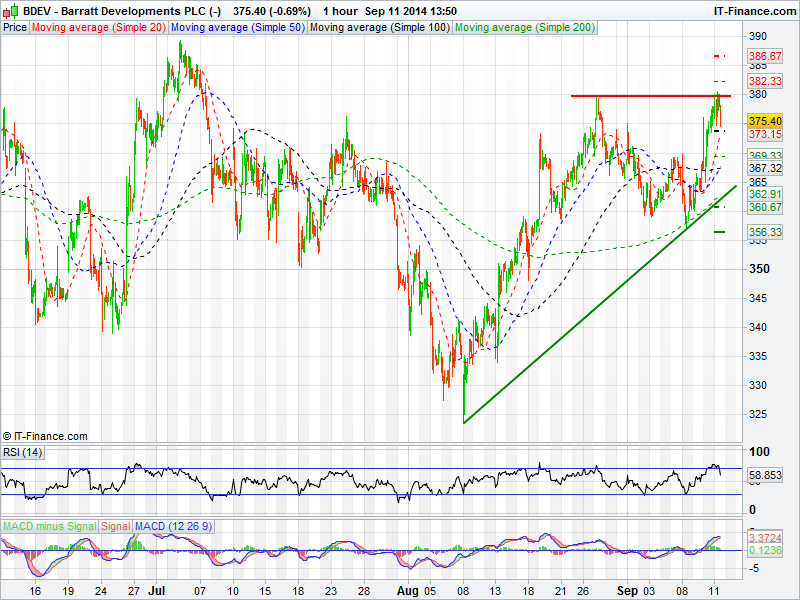Image resolution: width=800 pixels, height=600 pixels.
Task: Click the yellow 375.40 current price tag
Action: (764, 120)
